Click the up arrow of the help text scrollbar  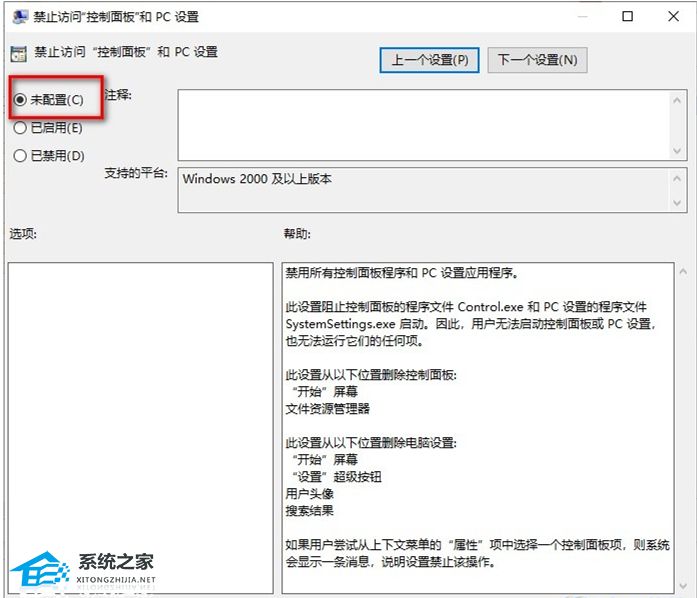click(683, 272)
